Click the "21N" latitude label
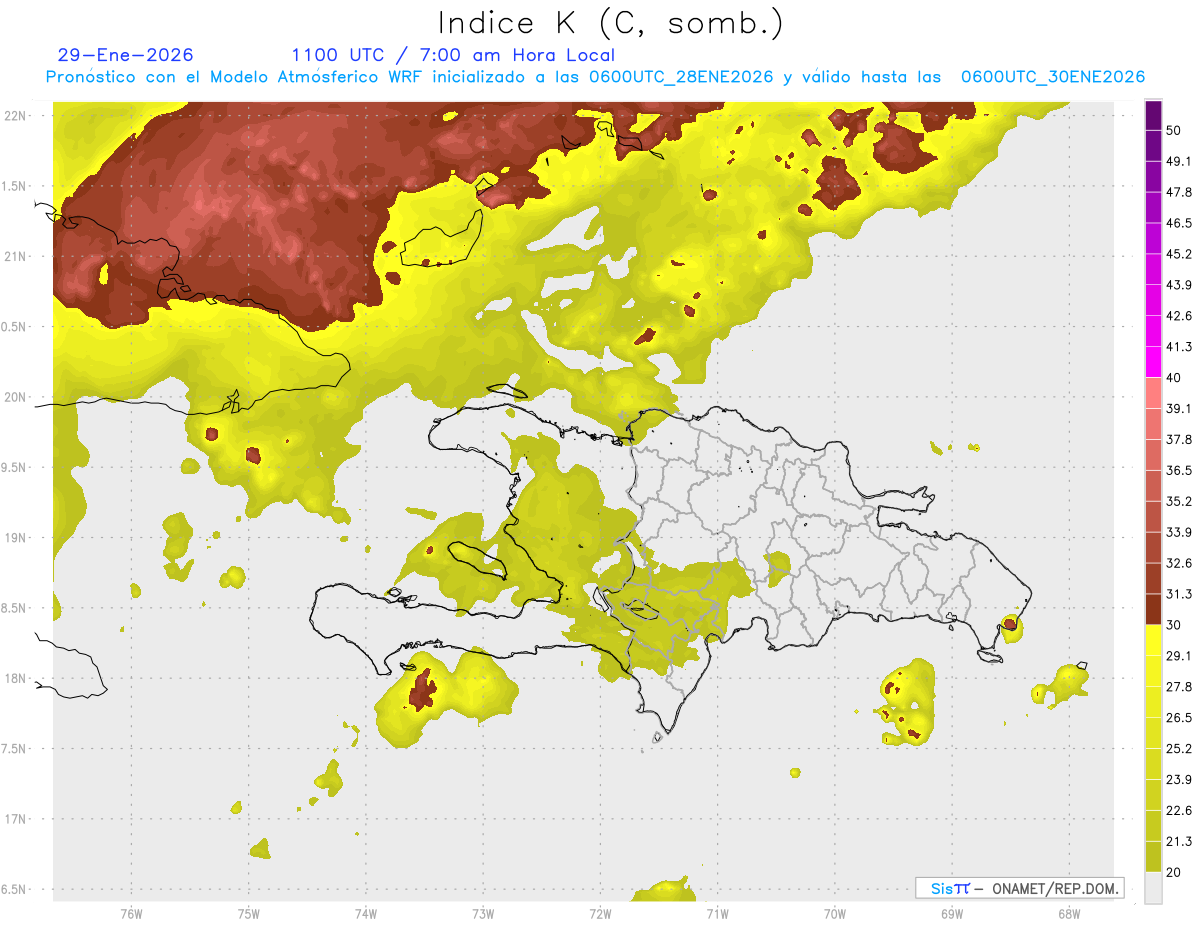 click(16, 256)
